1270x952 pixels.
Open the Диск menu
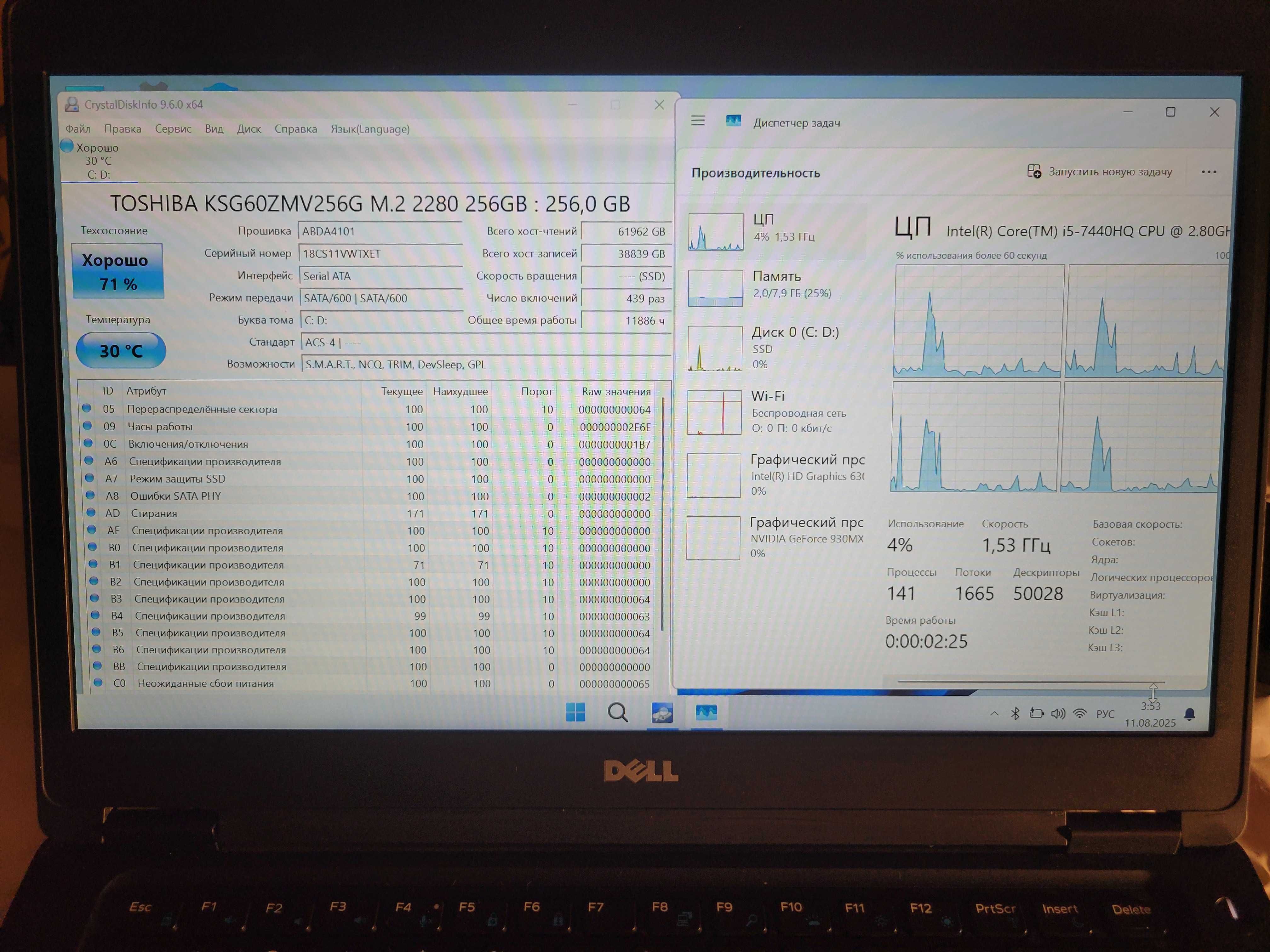click(249, 128)
